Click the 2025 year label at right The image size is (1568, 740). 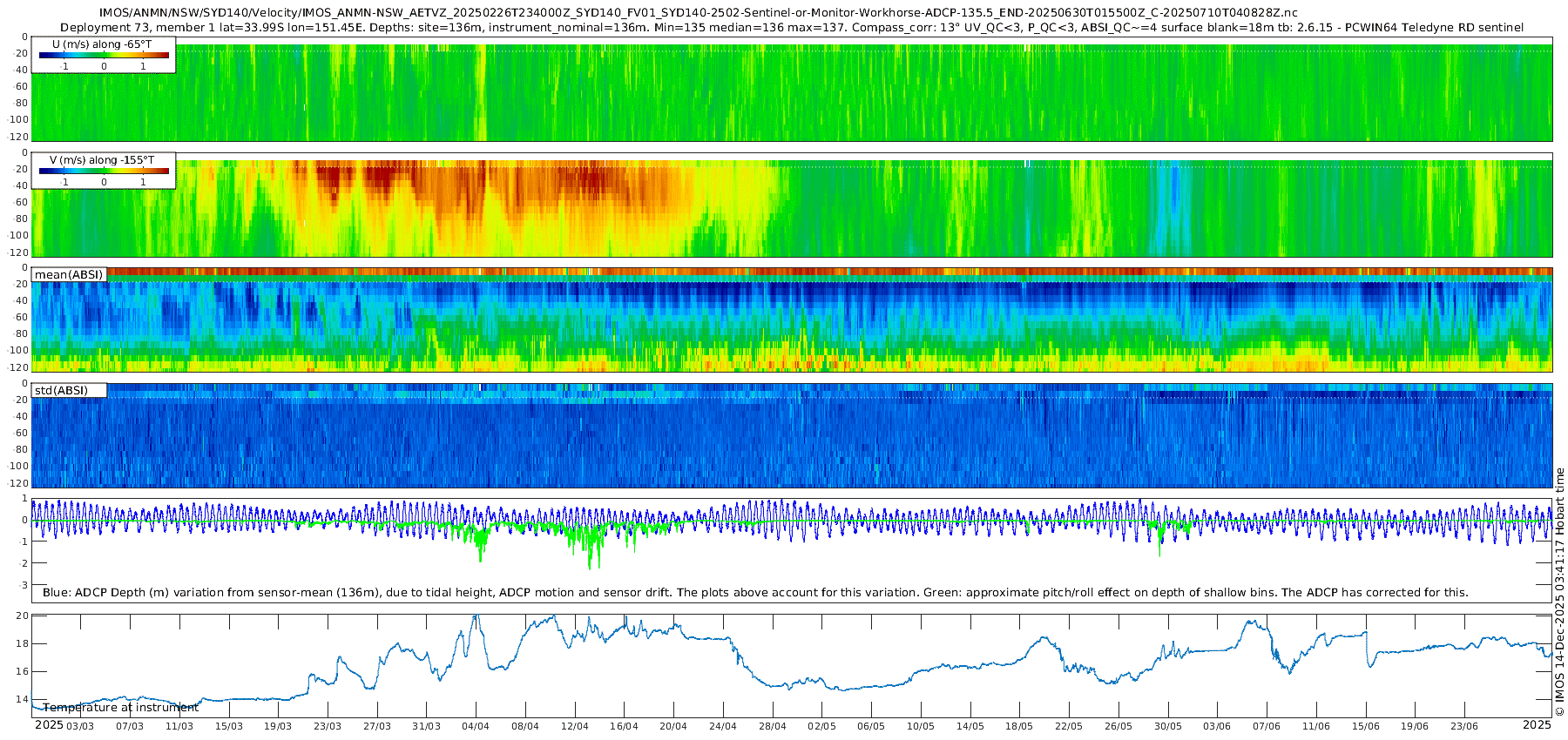point(1537,725)
